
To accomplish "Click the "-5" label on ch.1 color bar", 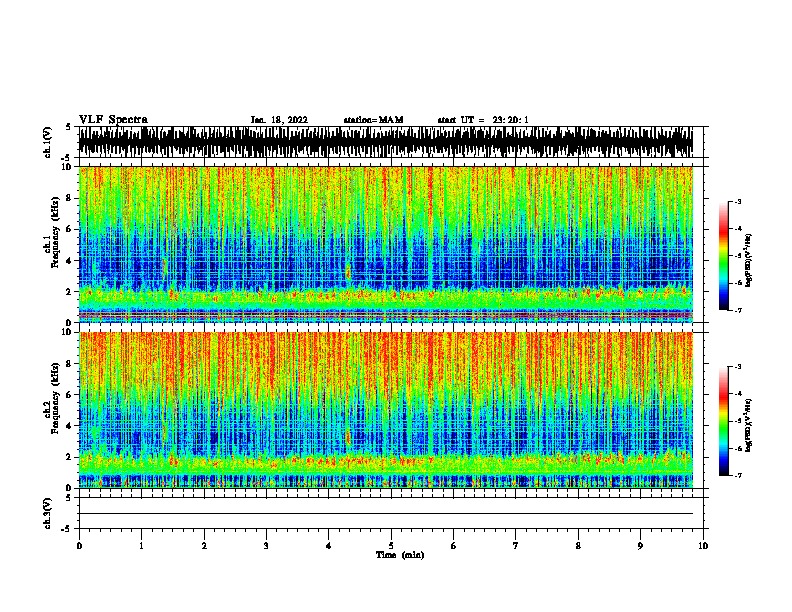I will click(x=737, y=256).
